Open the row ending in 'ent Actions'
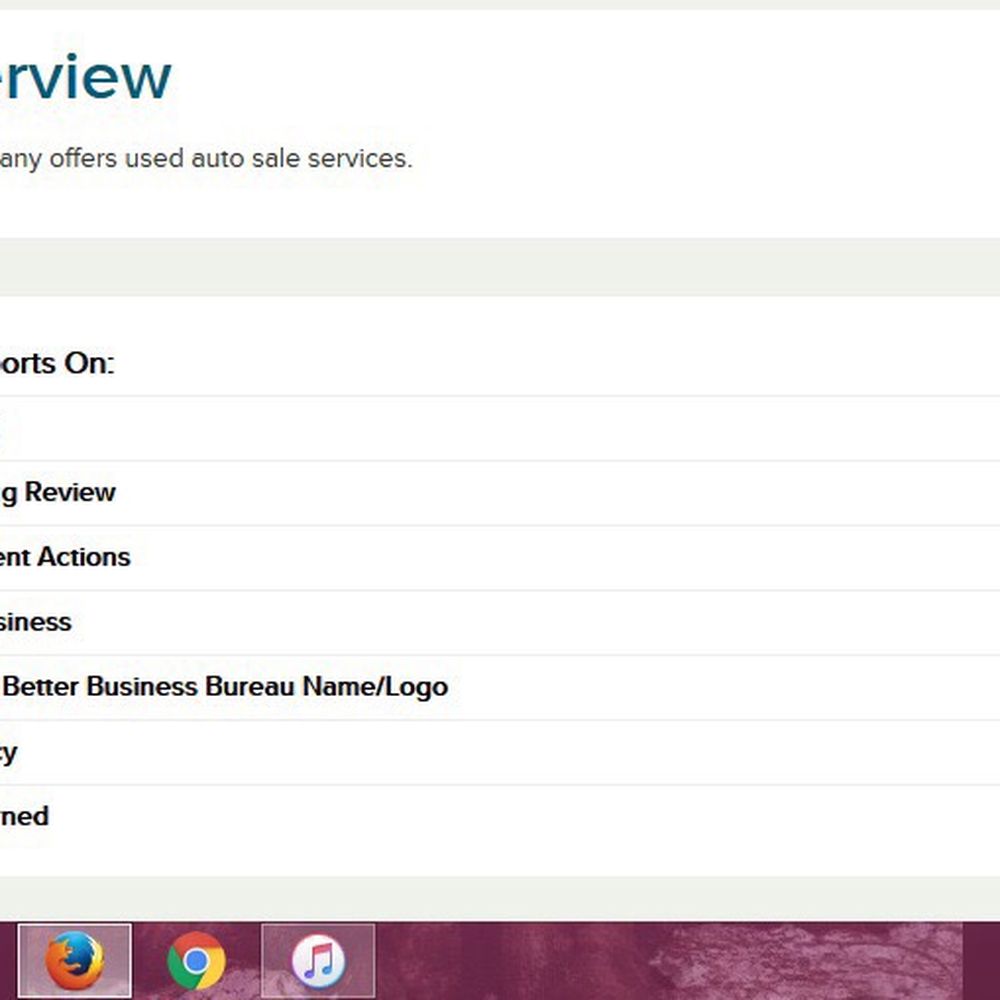Viewport: 1000px width, 1000px height. 500,558
